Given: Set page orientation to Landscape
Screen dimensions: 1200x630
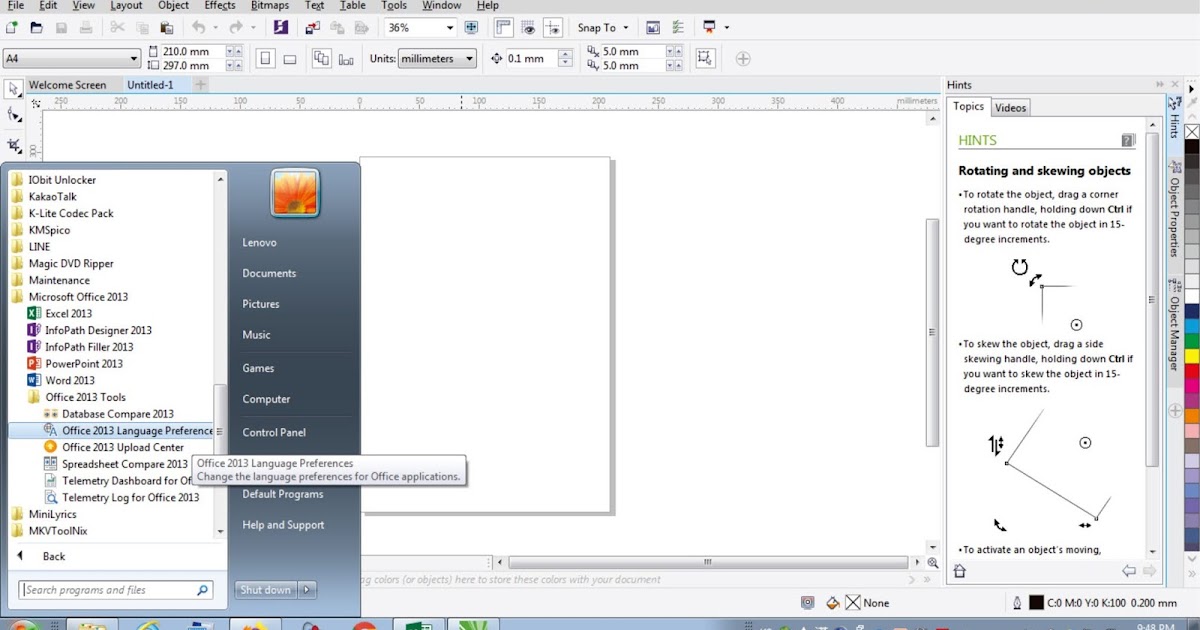Looking at the screenshot, I should 290,58.
